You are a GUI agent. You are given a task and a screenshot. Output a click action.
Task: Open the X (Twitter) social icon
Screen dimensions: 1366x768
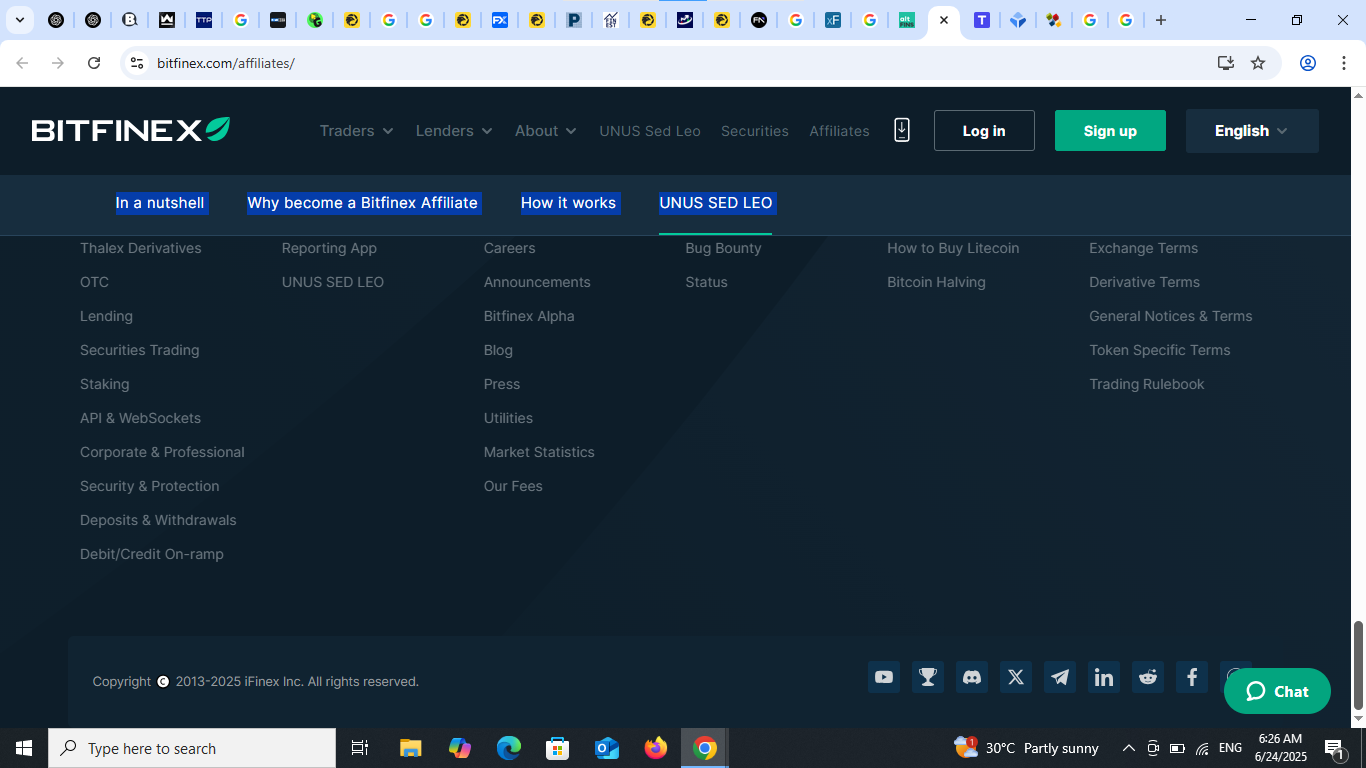pyautogui.click(x=1016, y=677)
